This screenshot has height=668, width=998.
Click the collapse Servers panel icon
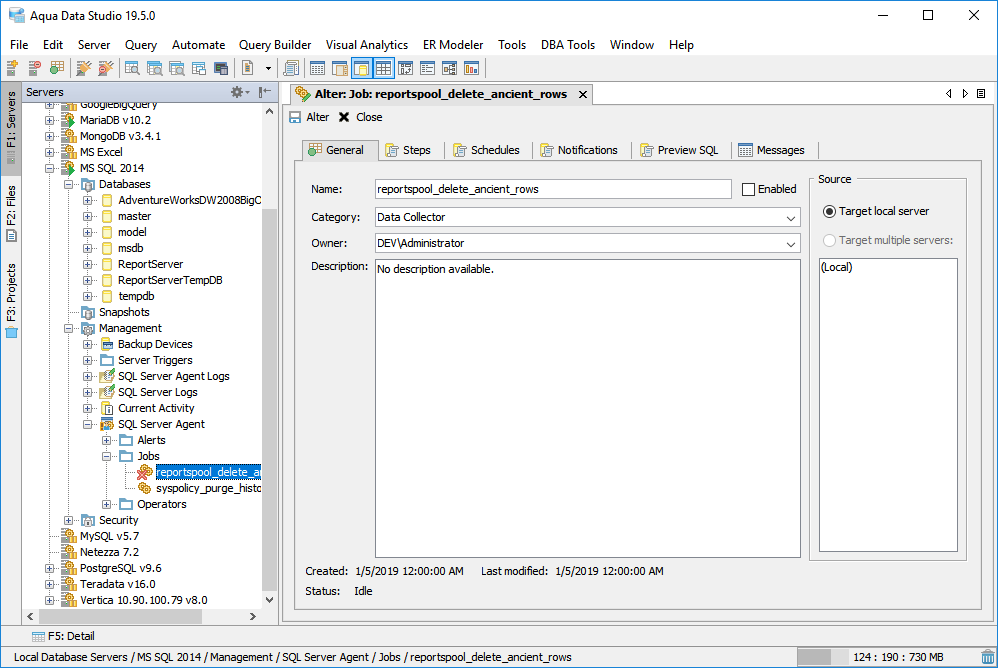point(265,92)
